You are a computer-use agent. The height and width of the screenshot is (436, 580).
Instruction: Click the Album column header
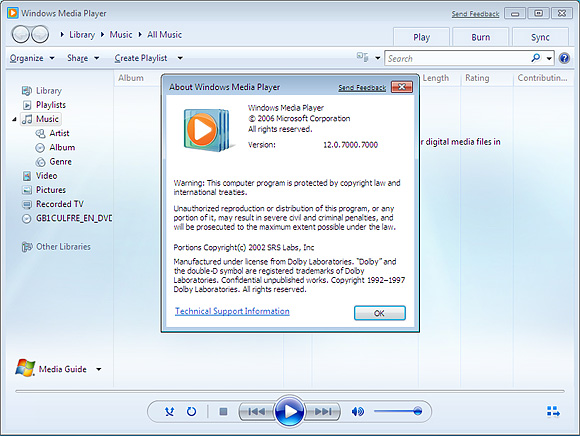(131, 78)
